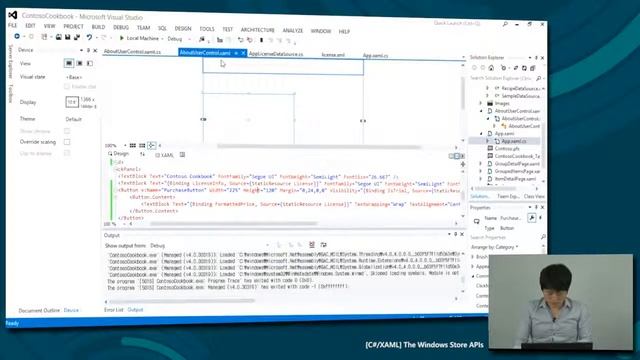Switch to Team Explorer tab
This screenshot has width=640, height=360.
click(x=508, y=196)
